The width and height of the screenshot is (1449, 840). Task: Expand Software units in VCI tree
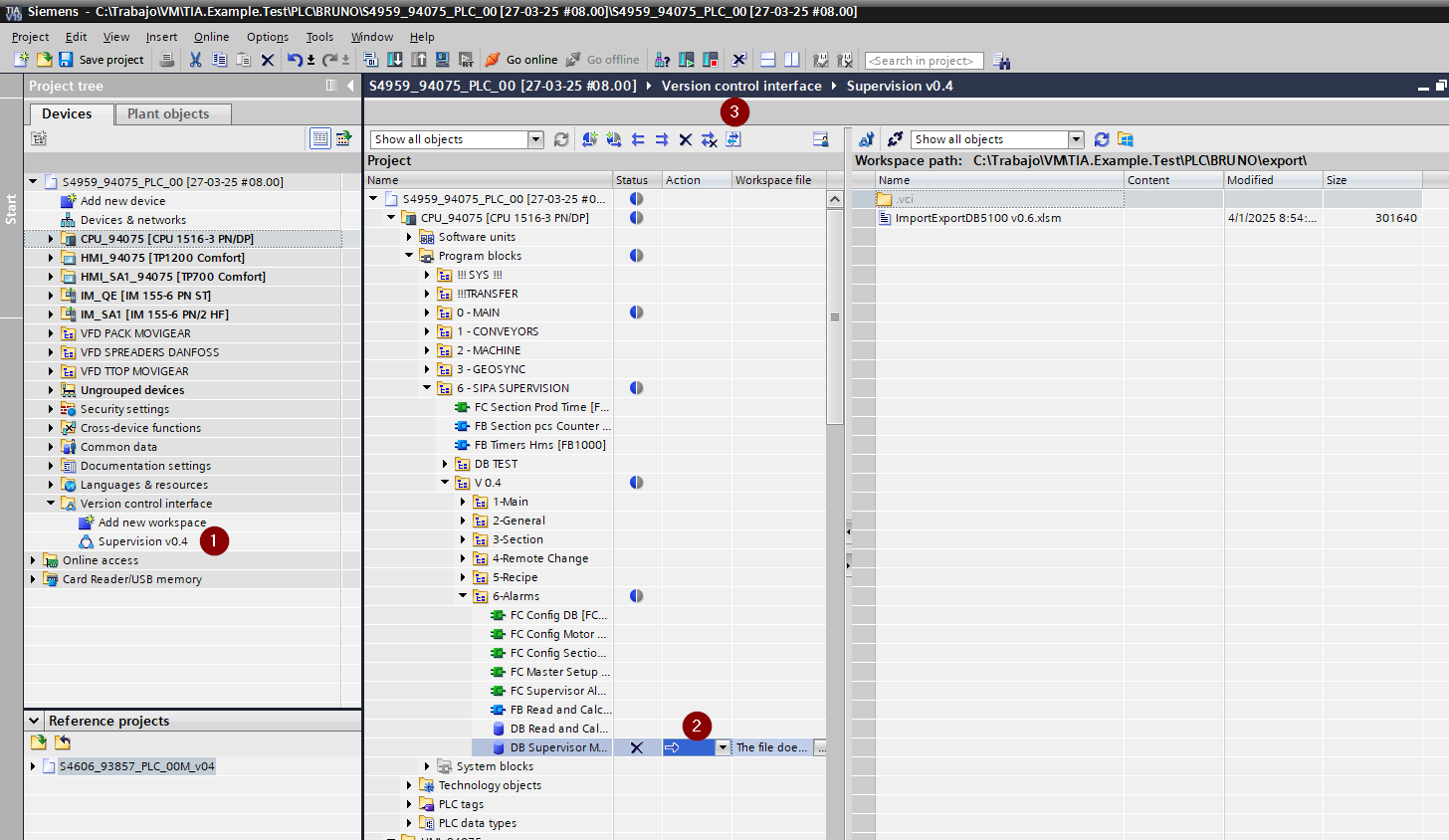tap(409, 237)
